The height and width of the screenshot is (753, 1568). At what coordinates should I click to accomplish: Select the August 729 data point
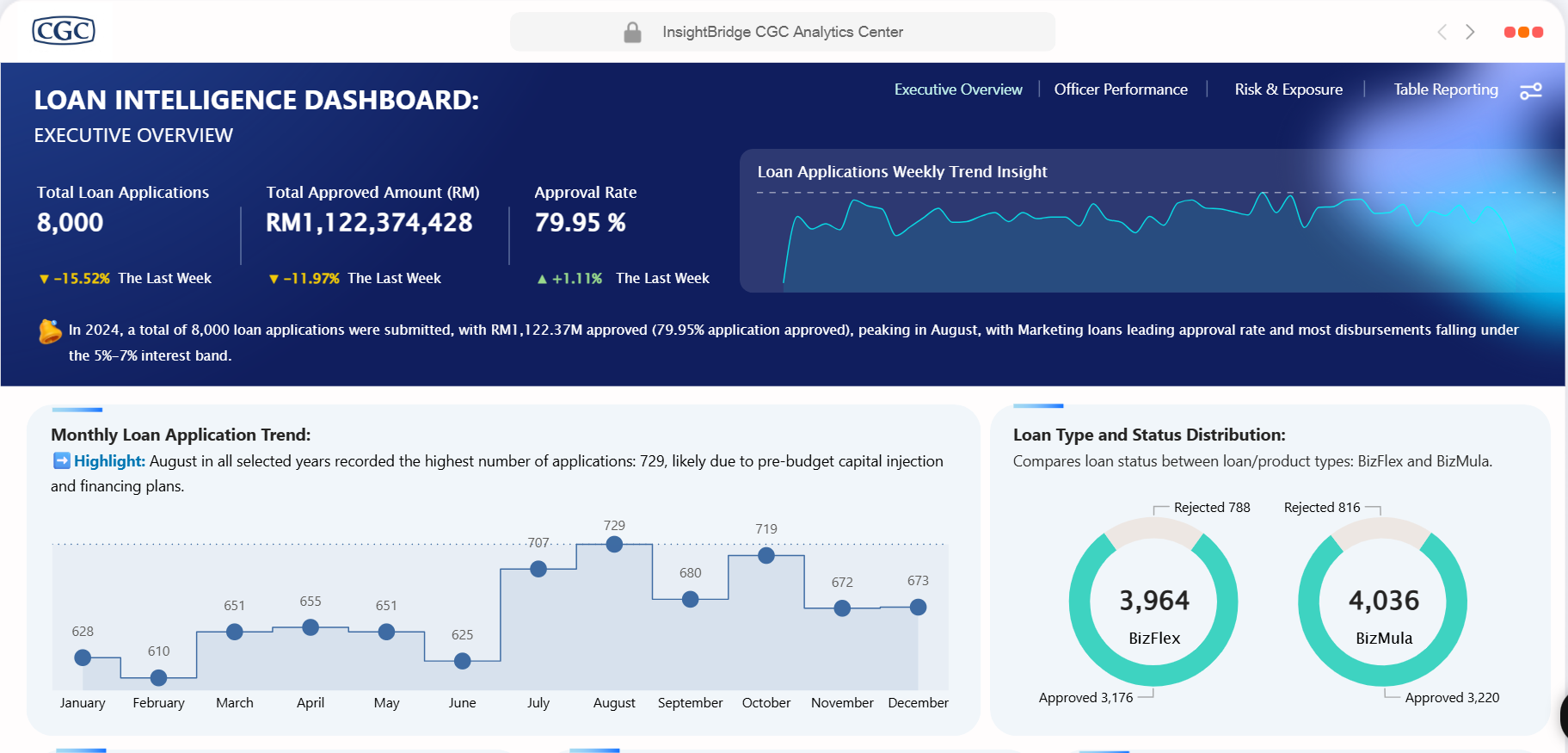coord(614,544)
